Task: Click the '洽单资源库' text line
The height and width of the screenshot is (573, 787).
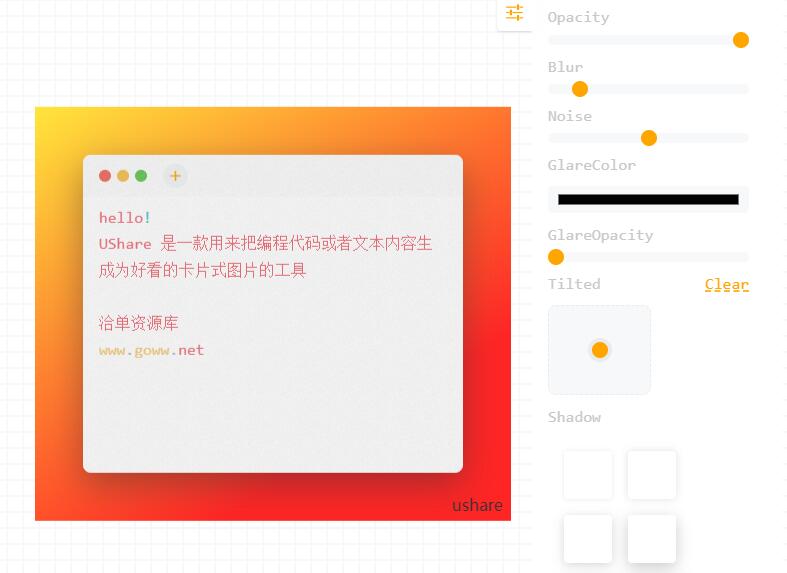Action: click(139, 323)
